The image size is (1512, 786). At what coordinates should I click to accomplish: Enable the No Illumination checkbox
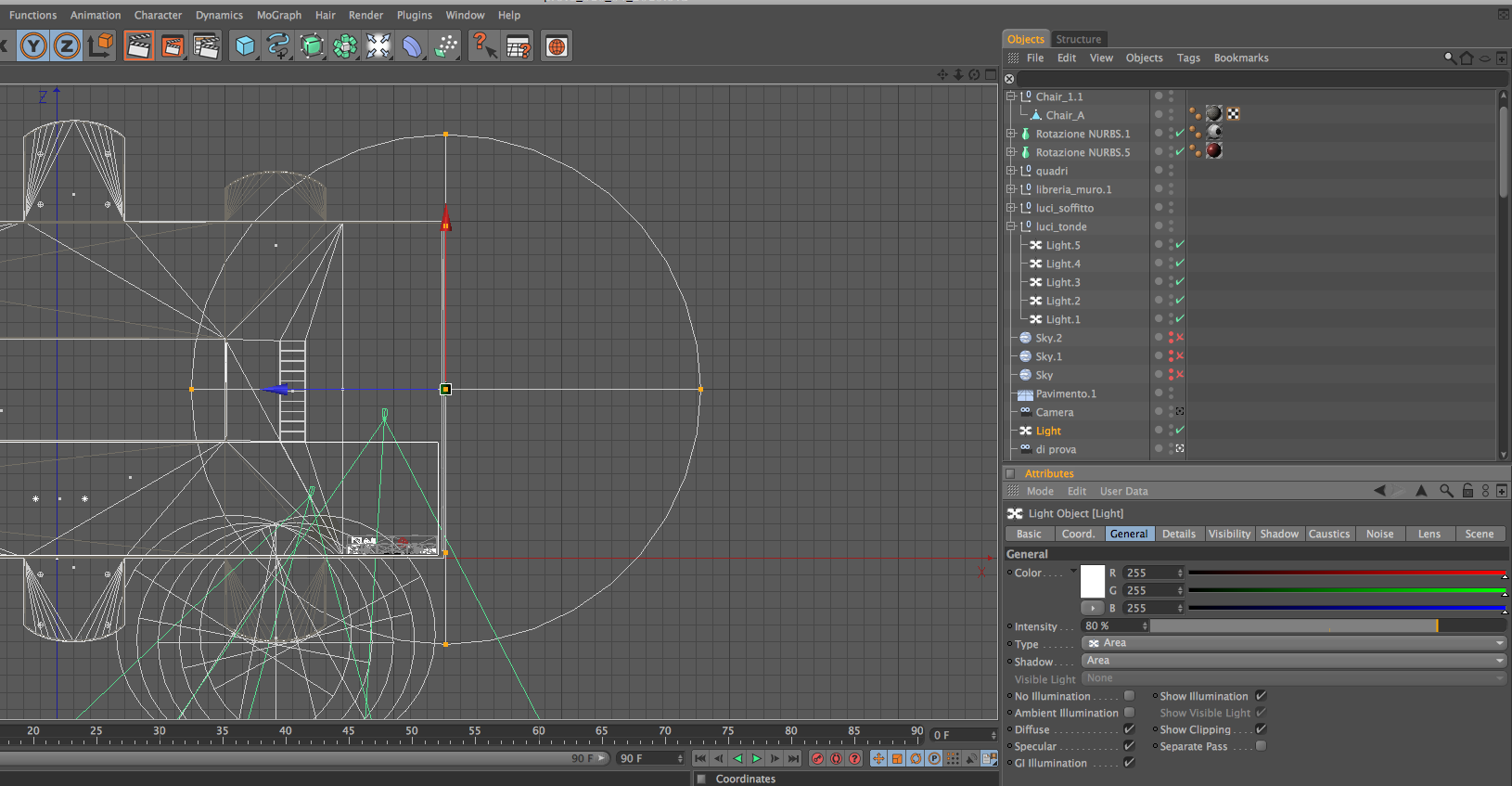(1129, 696)
